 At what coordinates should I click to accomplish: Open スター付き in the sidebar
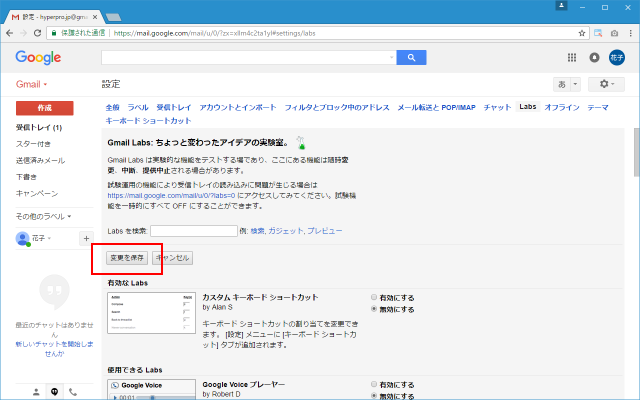[33, 144]
